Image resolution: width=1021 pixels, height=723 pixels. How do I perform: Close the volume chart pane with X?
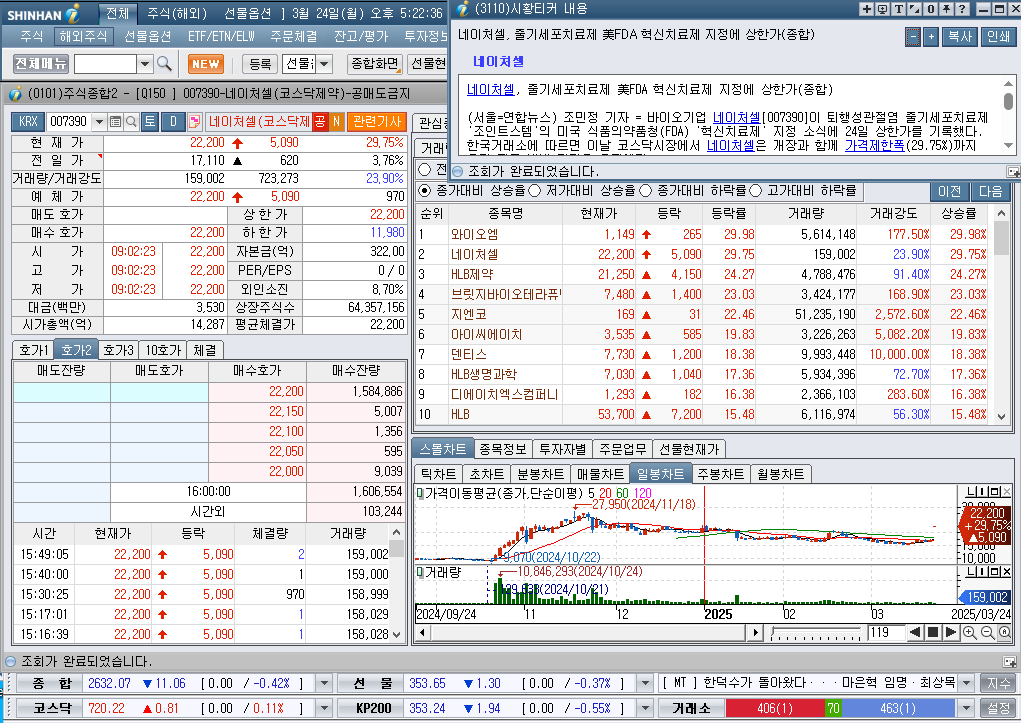point(1007,571)
